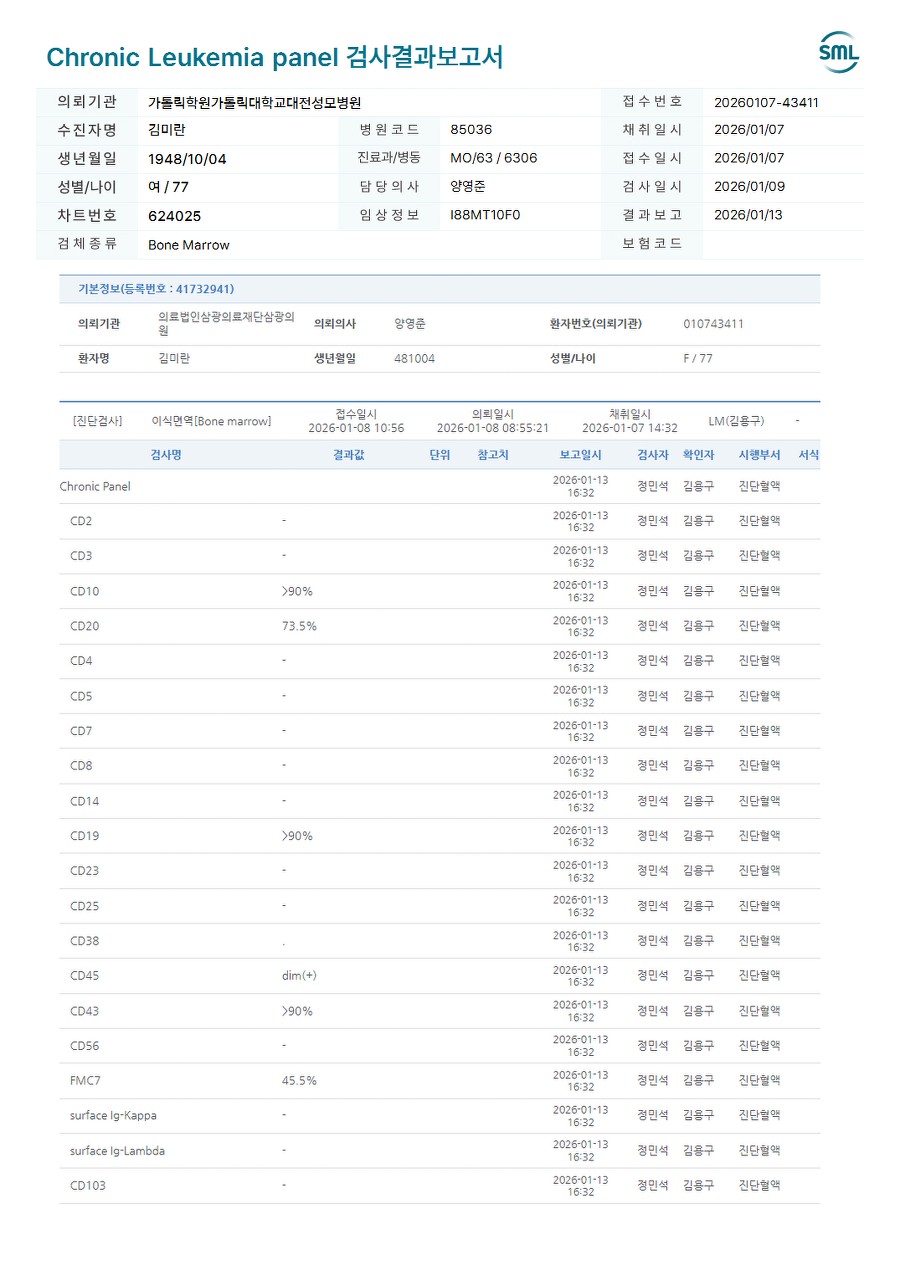Click the clinical info code I88MT10F0
Image resolution: width=900 pixels, height=1271 pixels.
click(x=485, y=215)
